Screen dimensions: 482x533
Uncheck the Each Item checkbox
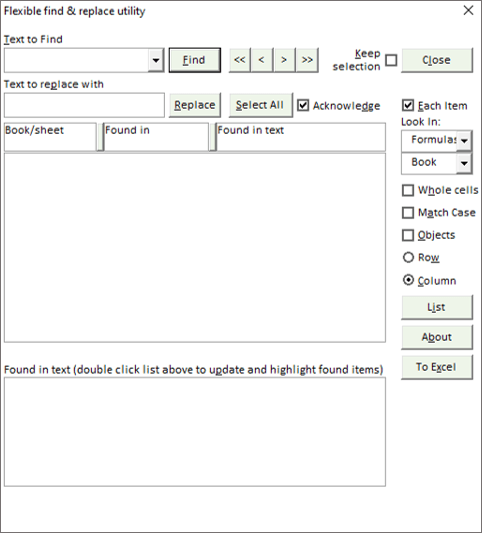click(408, 105)
